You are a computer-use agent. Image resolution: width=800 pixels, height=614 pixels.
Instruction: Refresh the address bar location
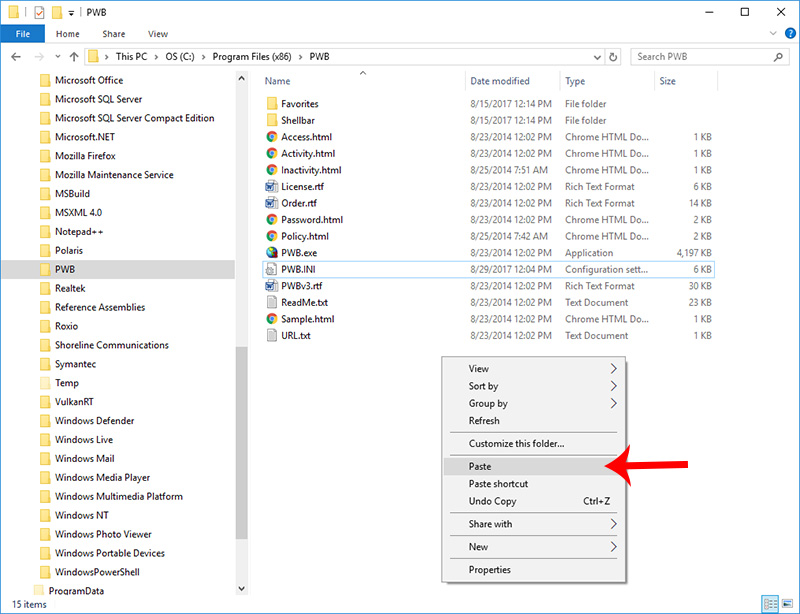click(x=613, y=57)
